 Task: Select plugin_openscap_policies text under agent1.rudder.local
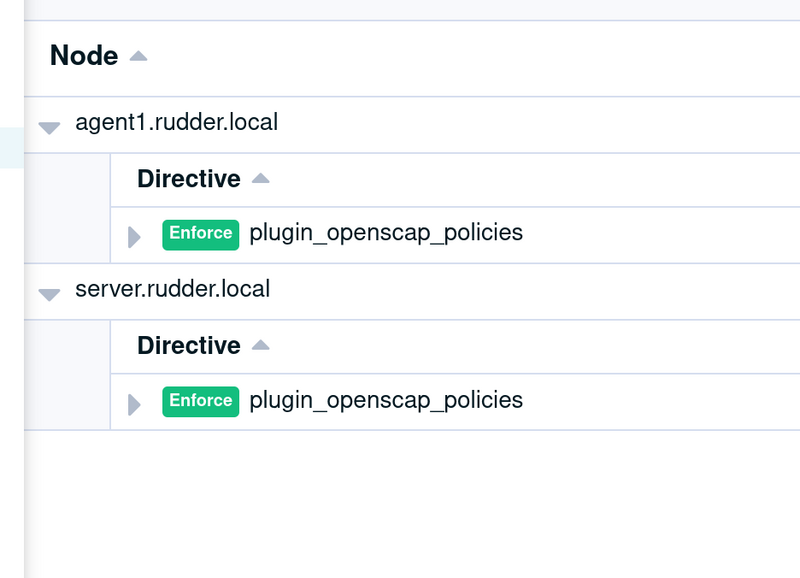386,233
